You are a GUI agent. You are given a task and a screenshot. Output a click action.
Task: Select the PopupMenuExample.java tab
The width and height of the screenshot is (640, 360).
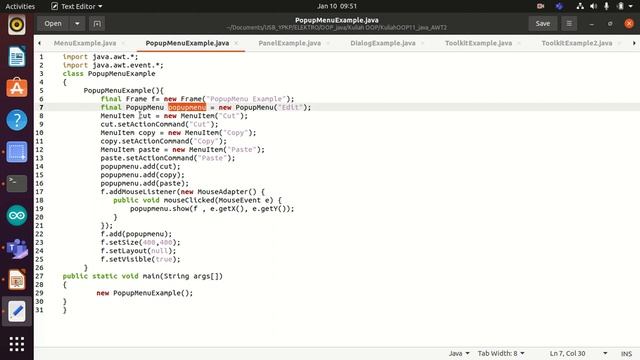tap(187, 43)
